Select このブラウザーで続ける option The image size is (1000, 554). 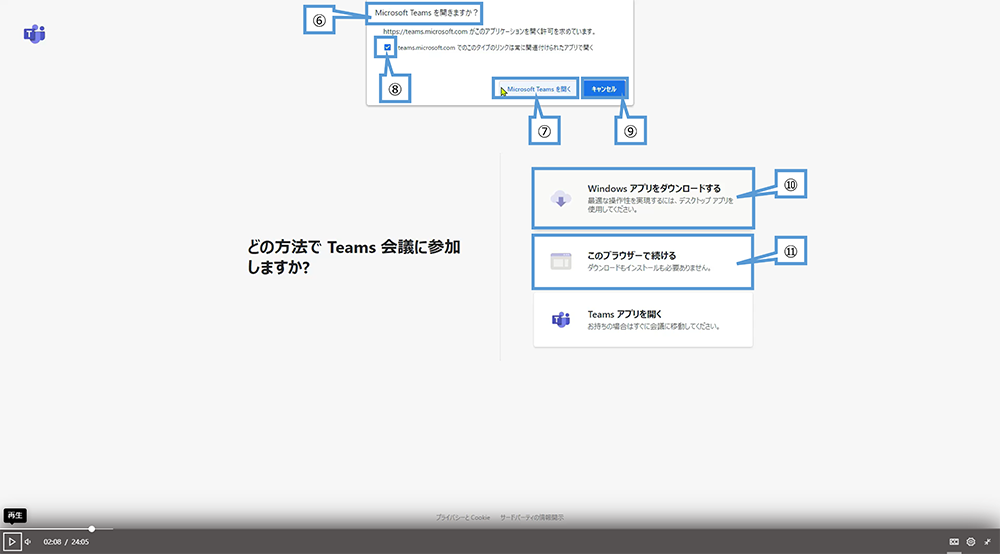tap(643, 261)
